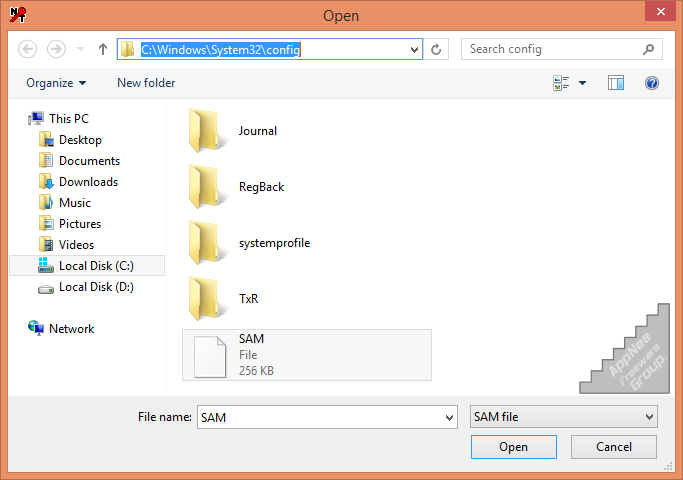Screen dimensions: 683x480
Task: Open the Organize menu
Action: pyautogui.click(x=56, y=83)
